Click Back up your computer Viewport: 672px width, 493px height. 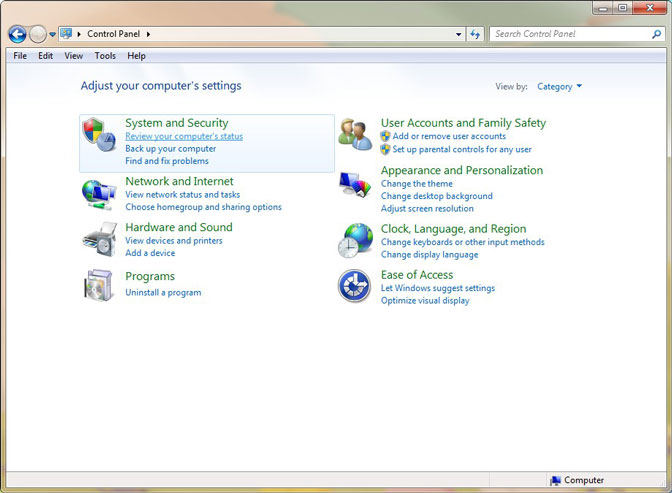[171, 149]
